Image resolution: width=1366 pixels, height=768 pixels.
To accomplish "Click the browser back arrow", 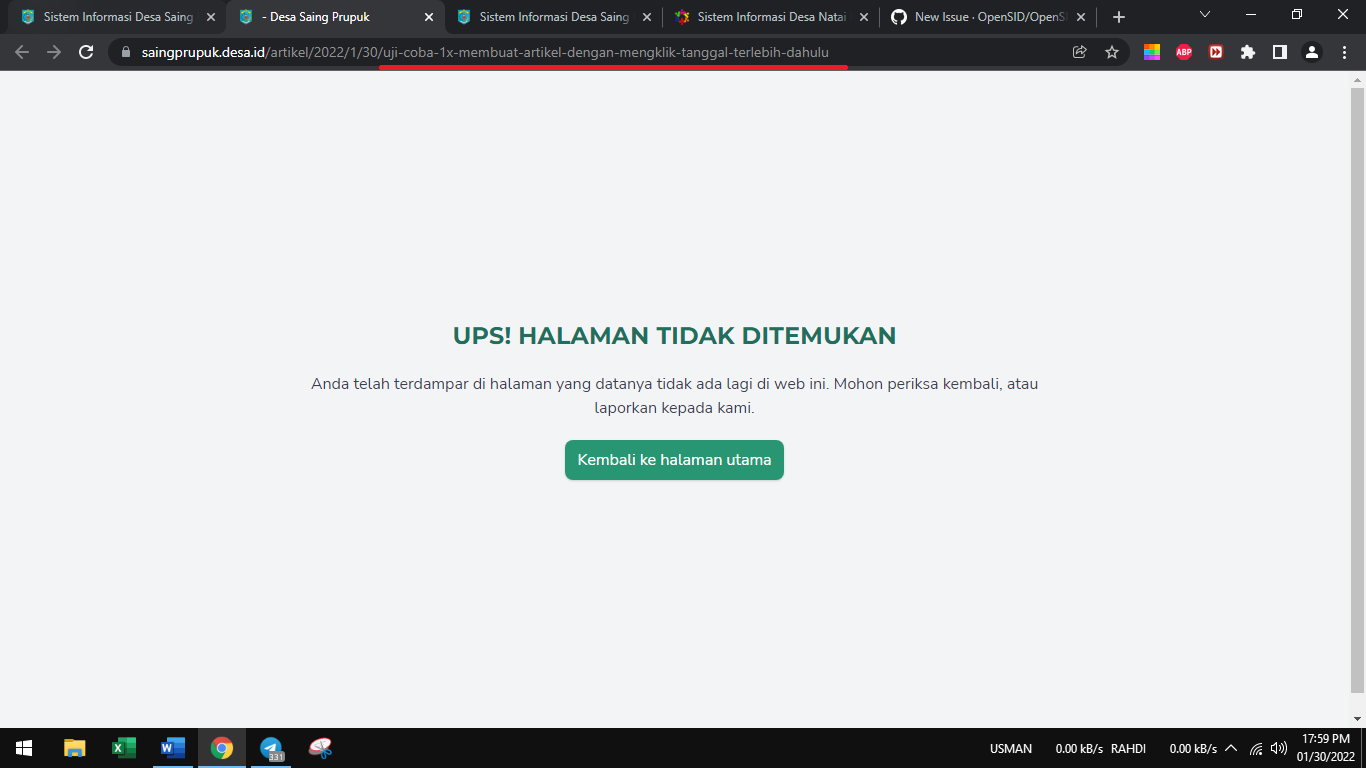I will pyautogui.click(x=21, y=51).
